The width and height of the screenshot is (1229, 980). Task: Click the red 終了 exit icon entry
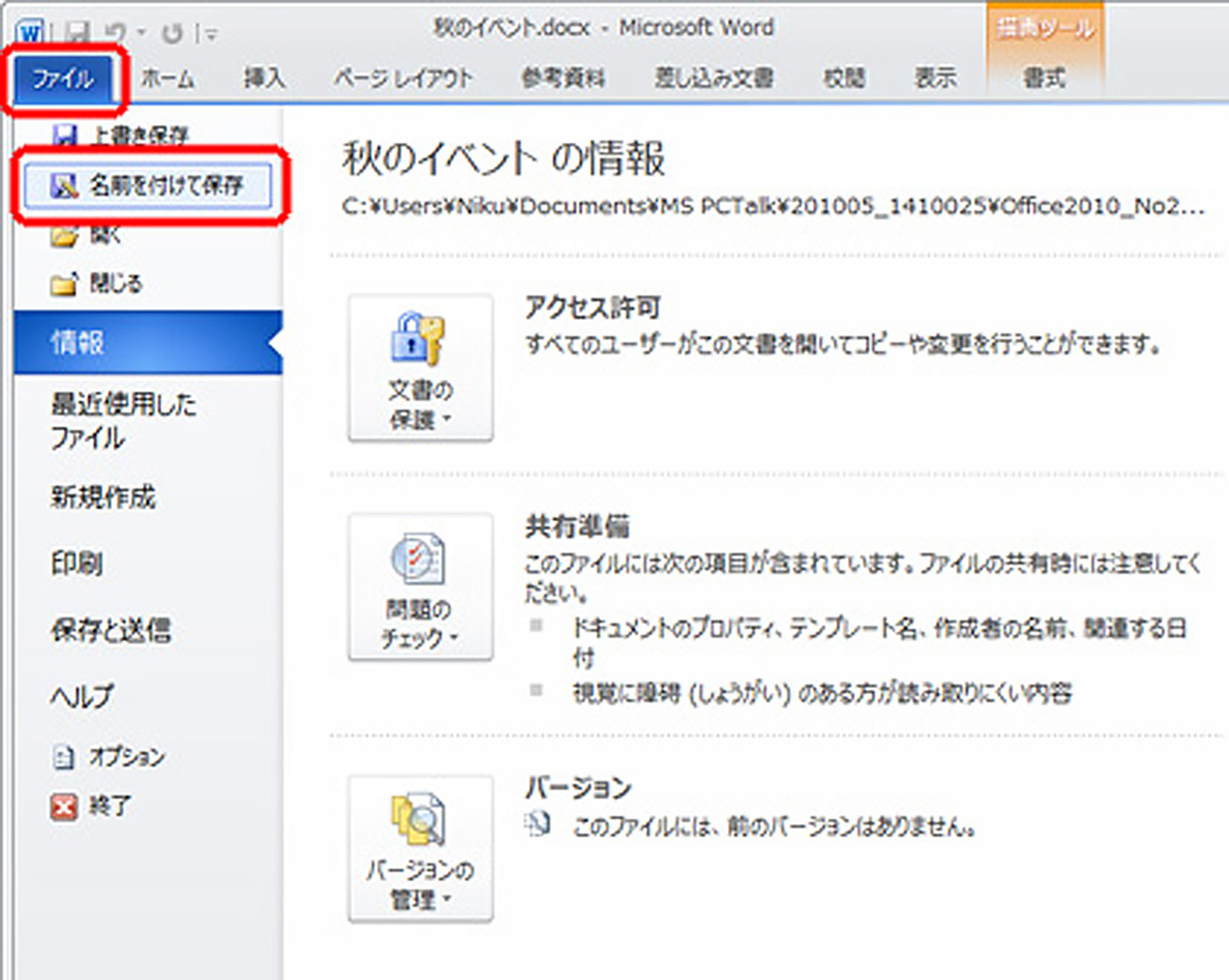click(x=91, y=806)
